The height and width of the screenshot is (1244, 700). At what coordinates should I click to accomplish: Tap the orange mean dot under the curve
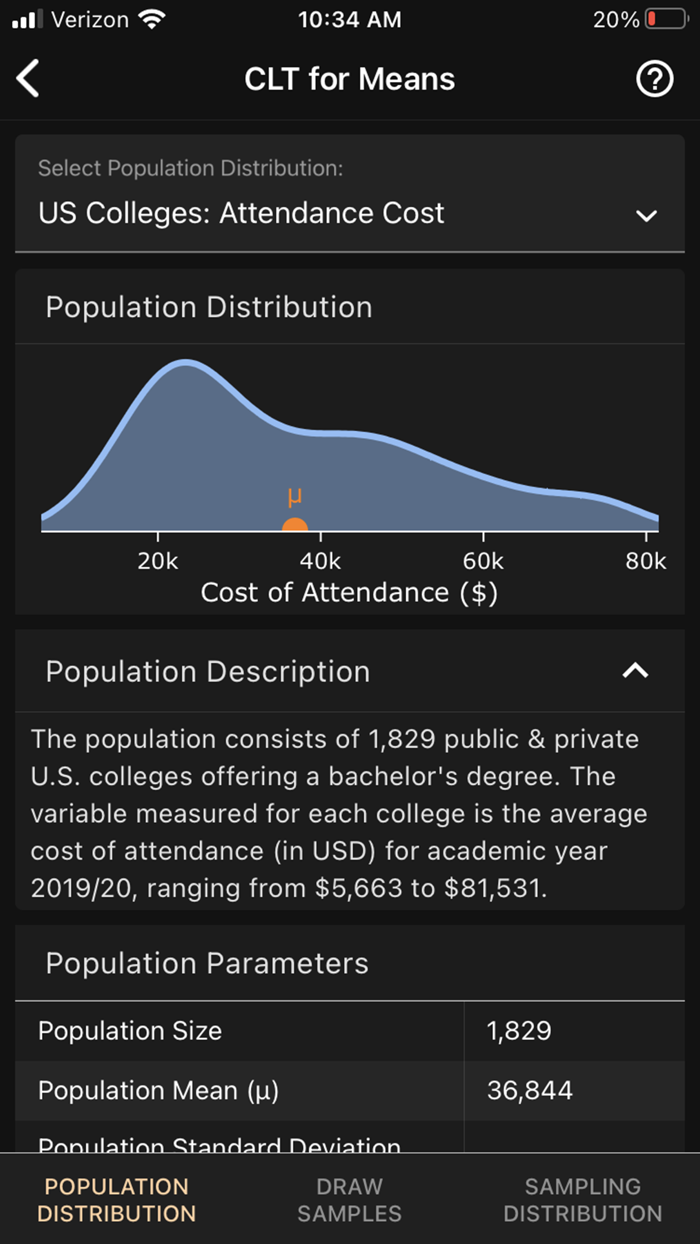(297, 522)
